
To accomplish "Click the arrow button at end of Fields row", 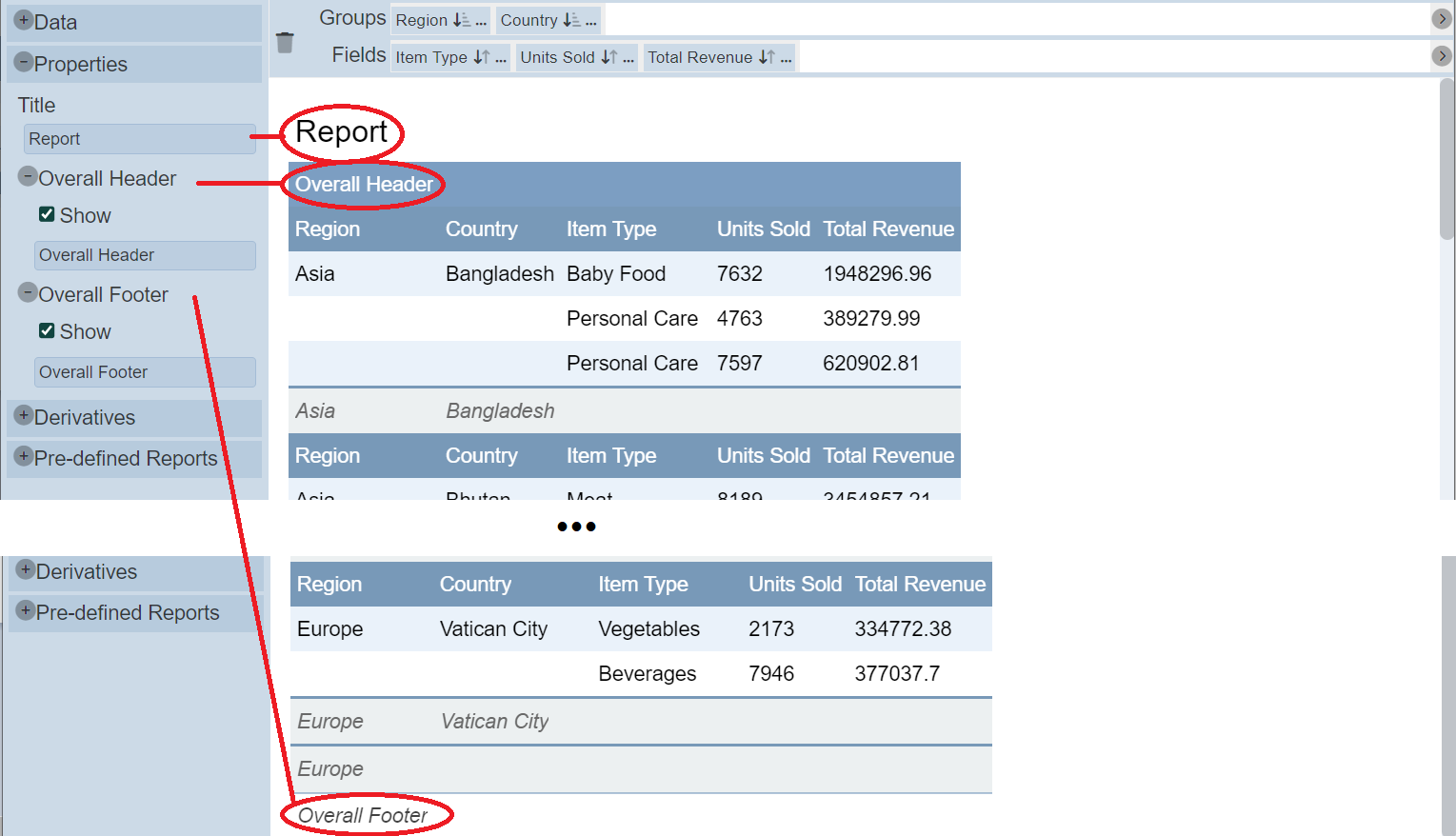I will click(1442, 56).
